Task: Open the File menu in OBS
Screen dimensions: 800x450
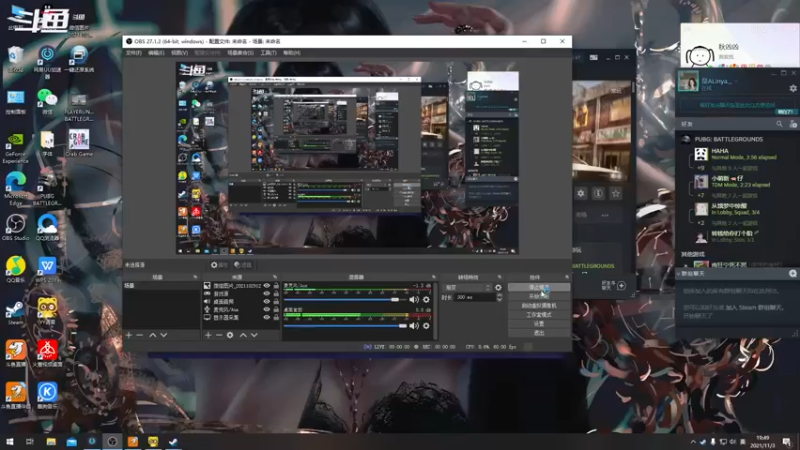Action: pyautogui.click(x=133, y=53)
